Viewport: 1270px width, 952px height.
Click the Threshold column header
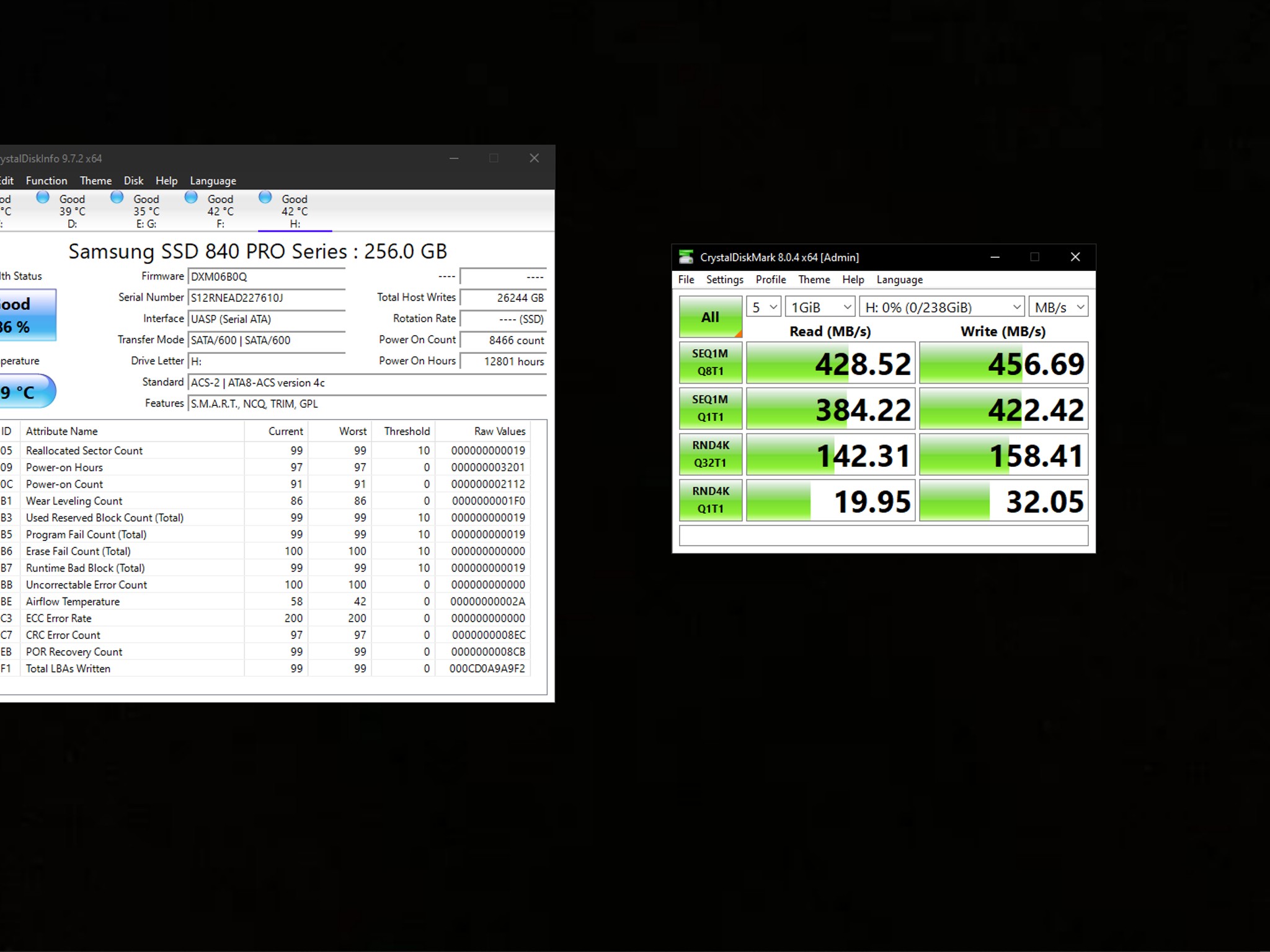click(403, 431)
